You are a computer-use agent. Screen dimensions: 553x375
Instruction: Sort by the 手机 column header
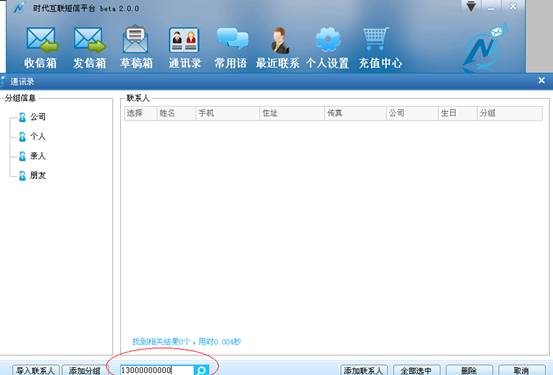(x=227, y=113)
